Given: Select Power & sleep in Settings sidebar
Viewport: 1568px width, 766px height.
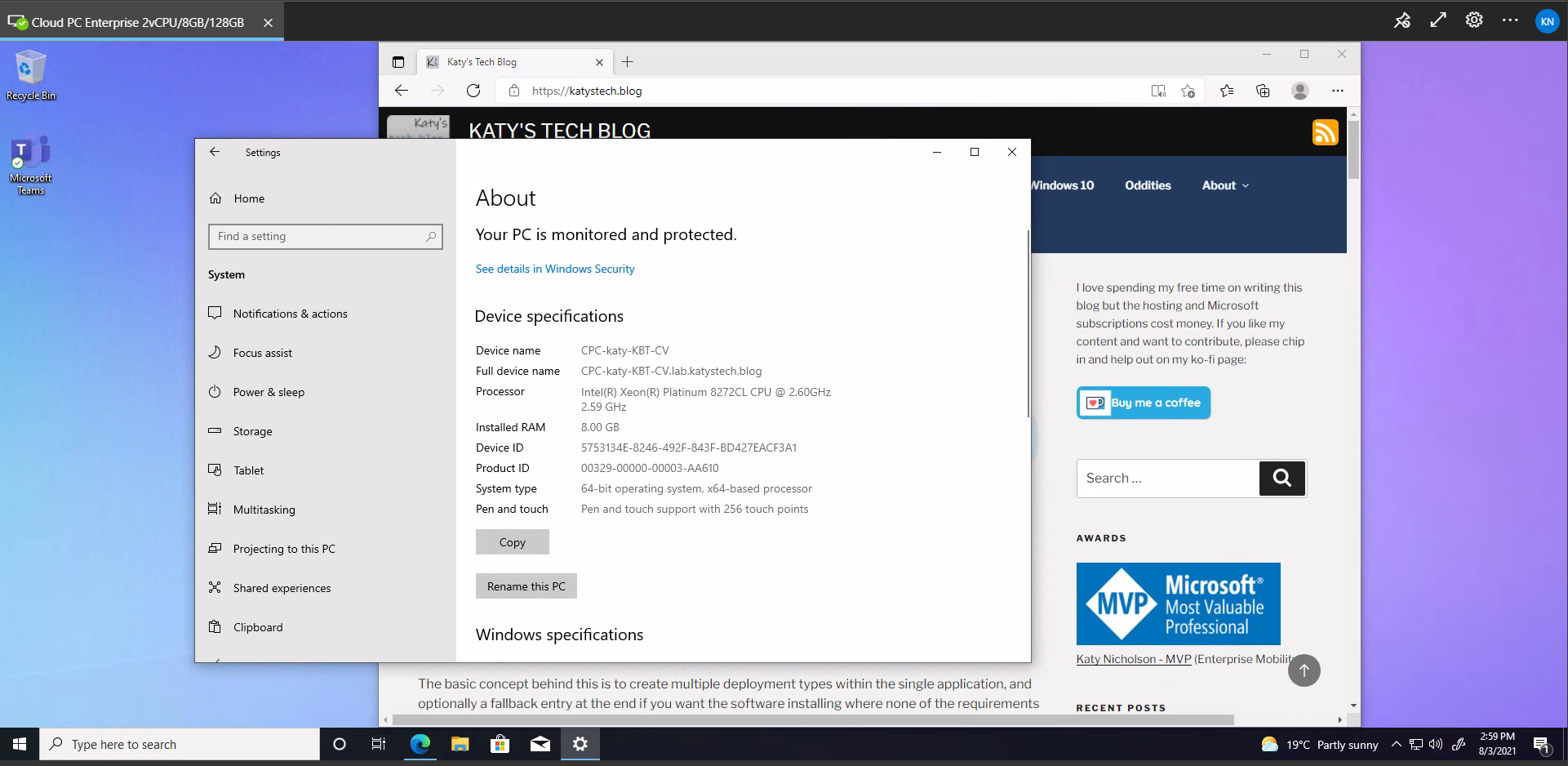Looking at the screenshot, I should (269, 392).
